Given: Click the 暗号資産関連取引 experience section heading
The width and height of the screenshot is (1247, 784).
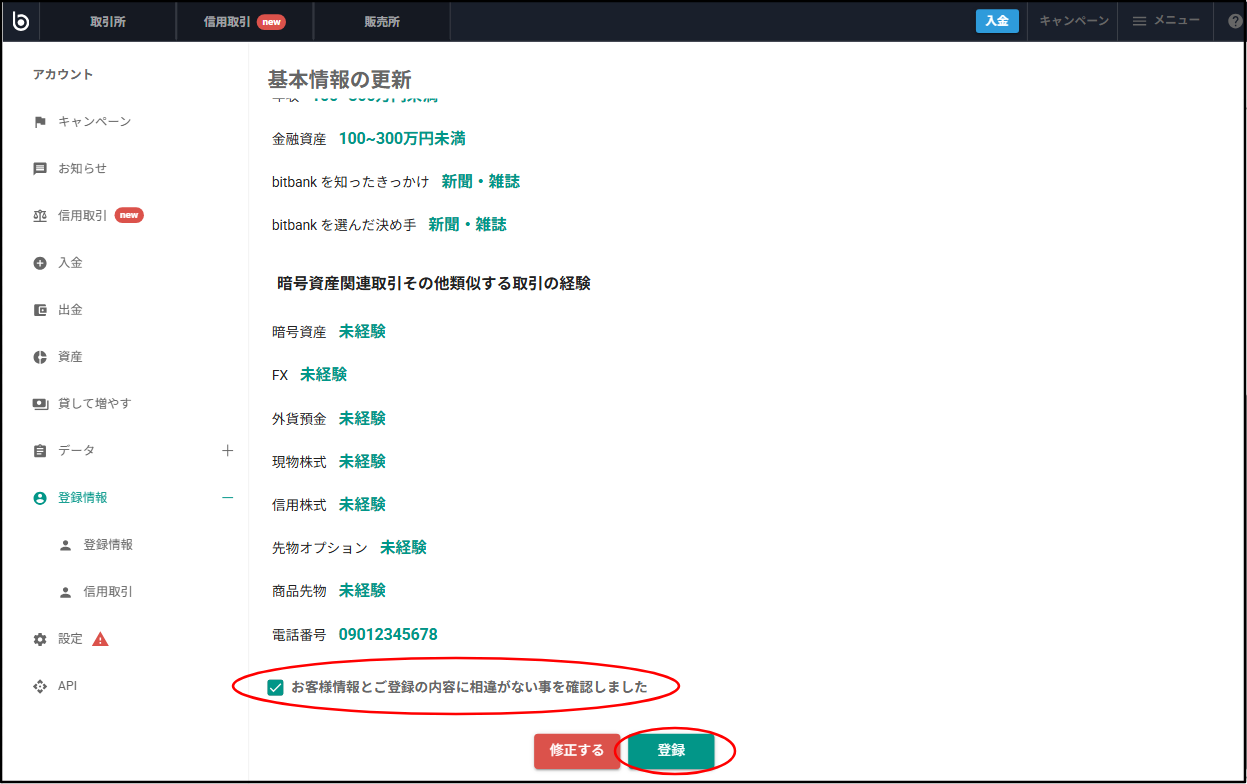Looking at the screenshot, I should (434, 284).
